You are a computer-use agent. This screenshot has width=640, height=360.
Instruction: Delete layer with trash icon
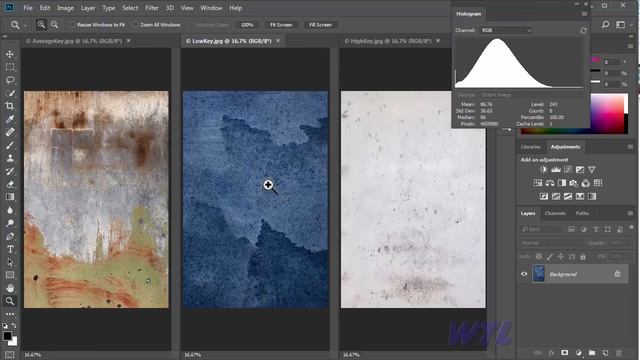point(619,353)
